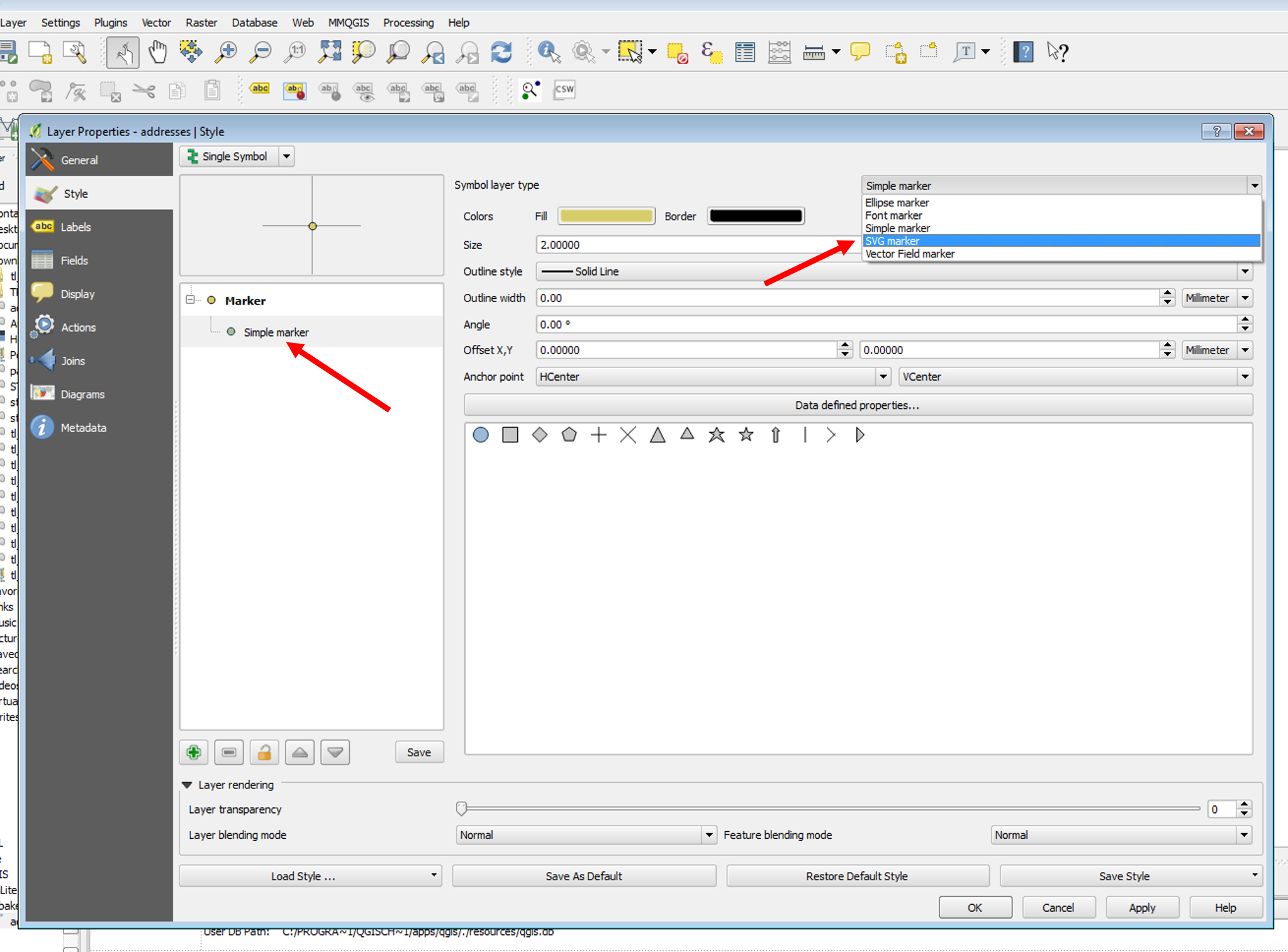Screen dimensions: 1288x952
Task: Select the Pan Map hand tool
Action: point(157,52)
